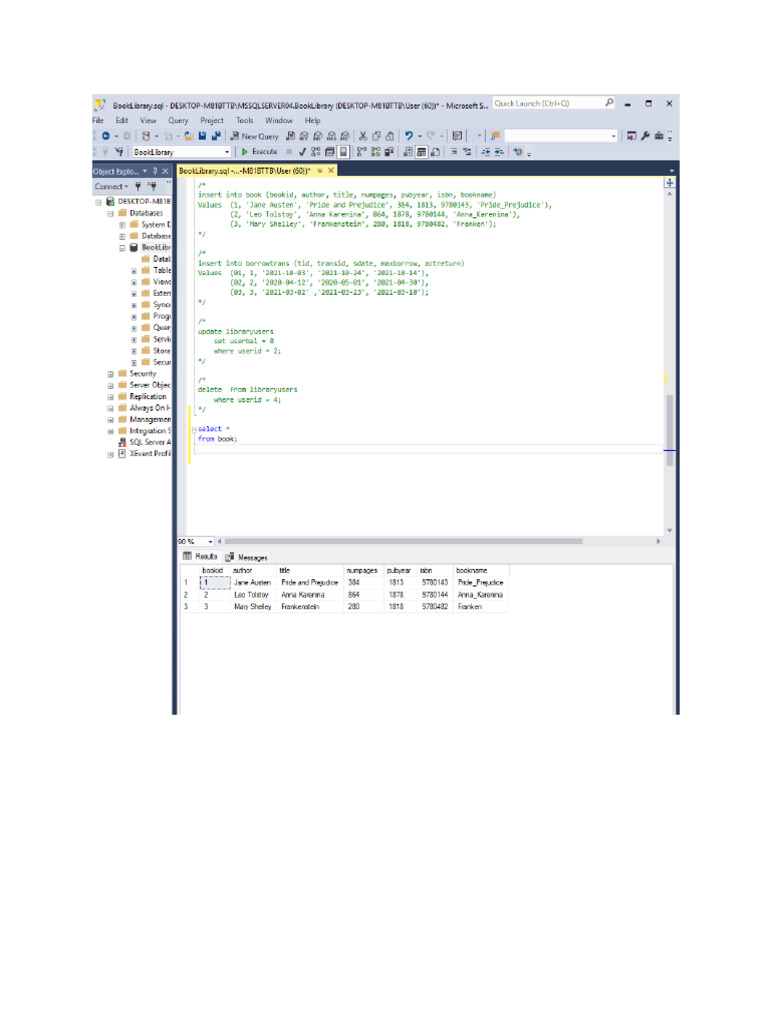Click the Results to Grid icon

click(x=422, y=152)
